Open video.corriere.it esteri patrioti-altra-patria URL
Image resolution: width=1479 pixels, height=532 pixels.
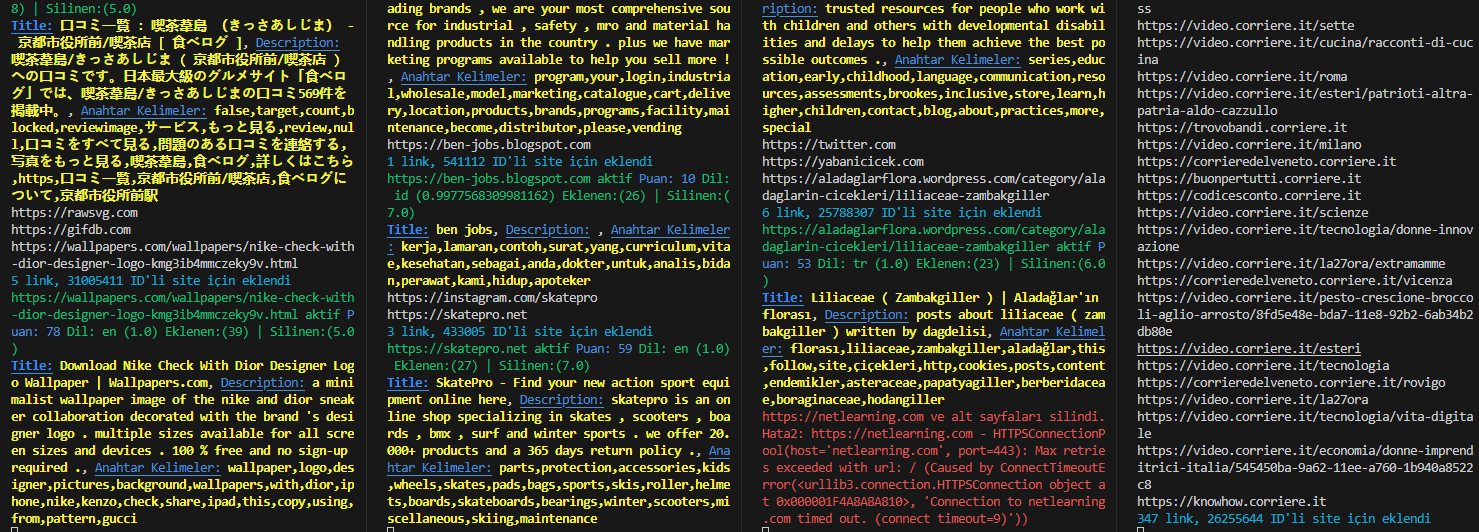click(1305, 102)
